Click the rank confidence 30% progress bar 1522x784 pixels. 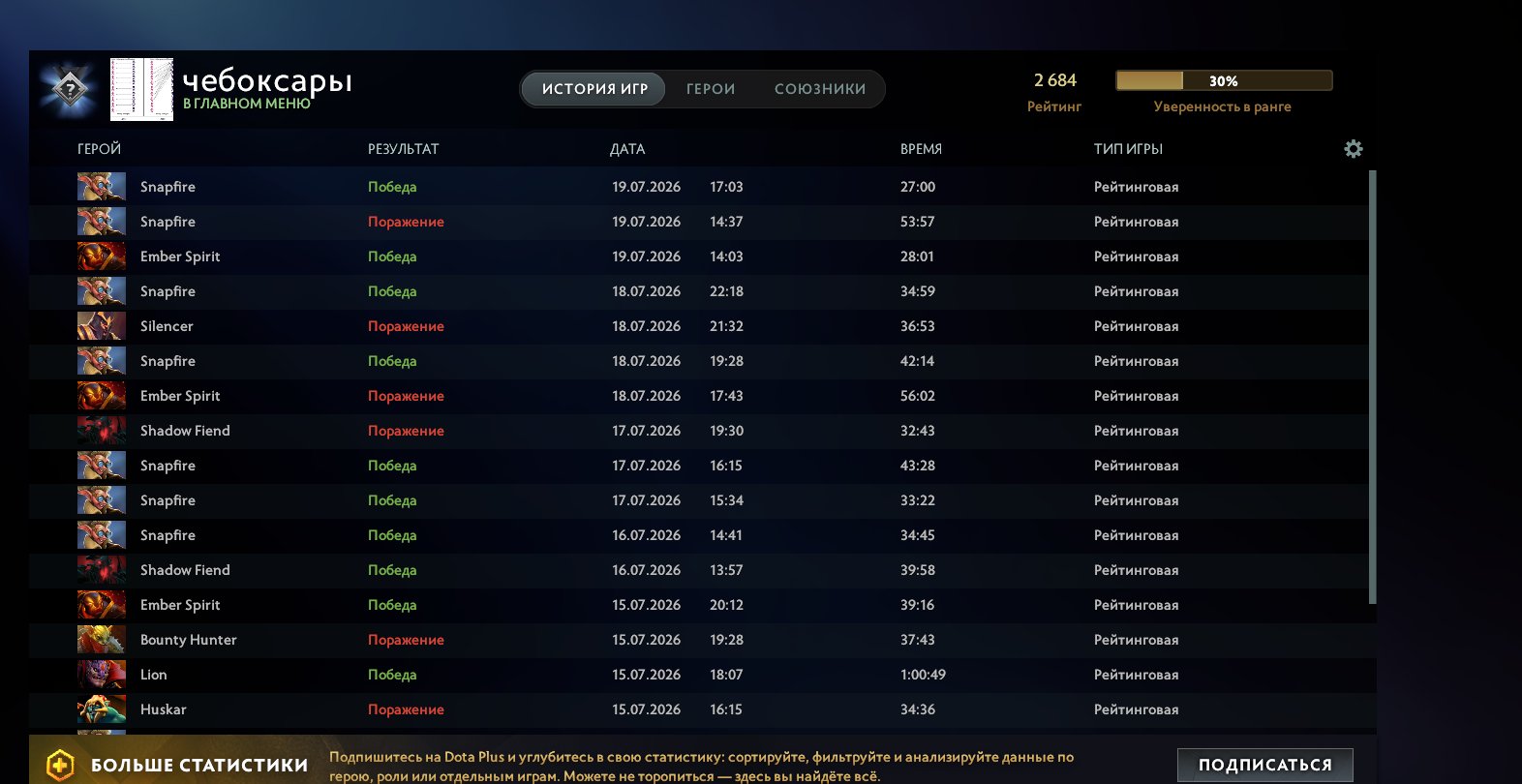(1224, 80)
